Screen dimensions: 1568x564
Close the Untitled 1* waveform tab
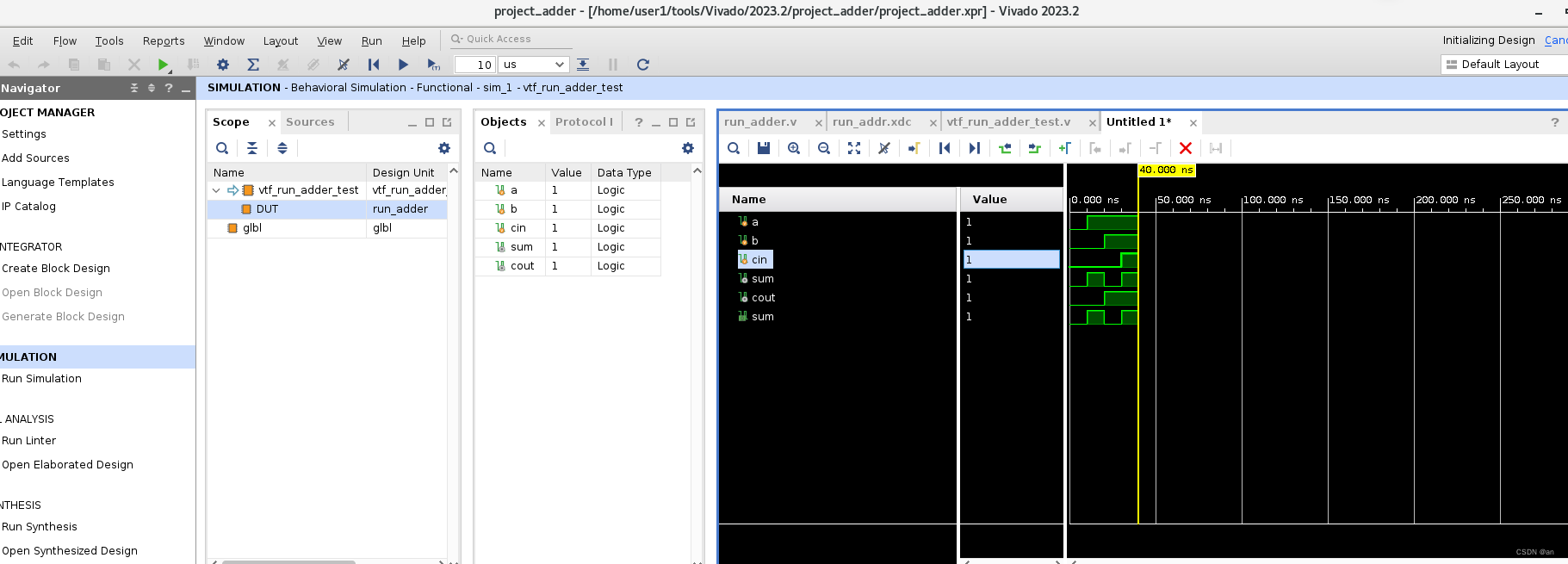[x=1193, y=123]
